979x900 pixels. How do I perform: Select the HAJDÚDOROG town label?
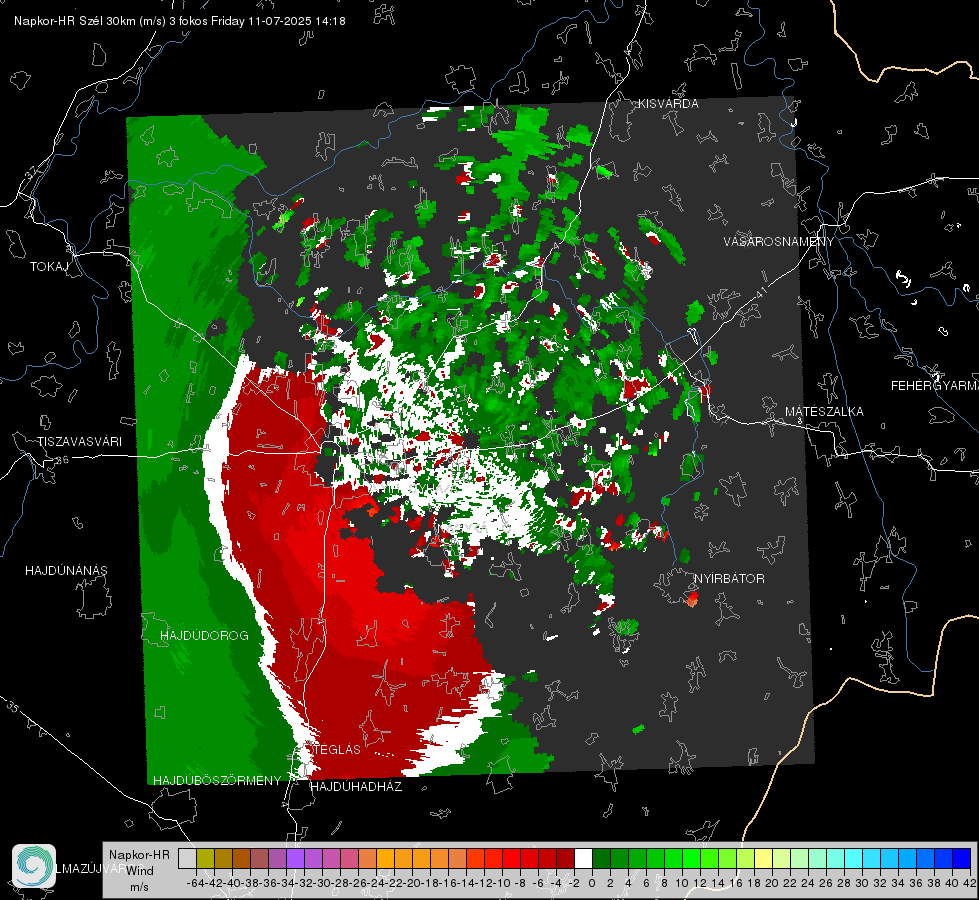pos(204,635)
